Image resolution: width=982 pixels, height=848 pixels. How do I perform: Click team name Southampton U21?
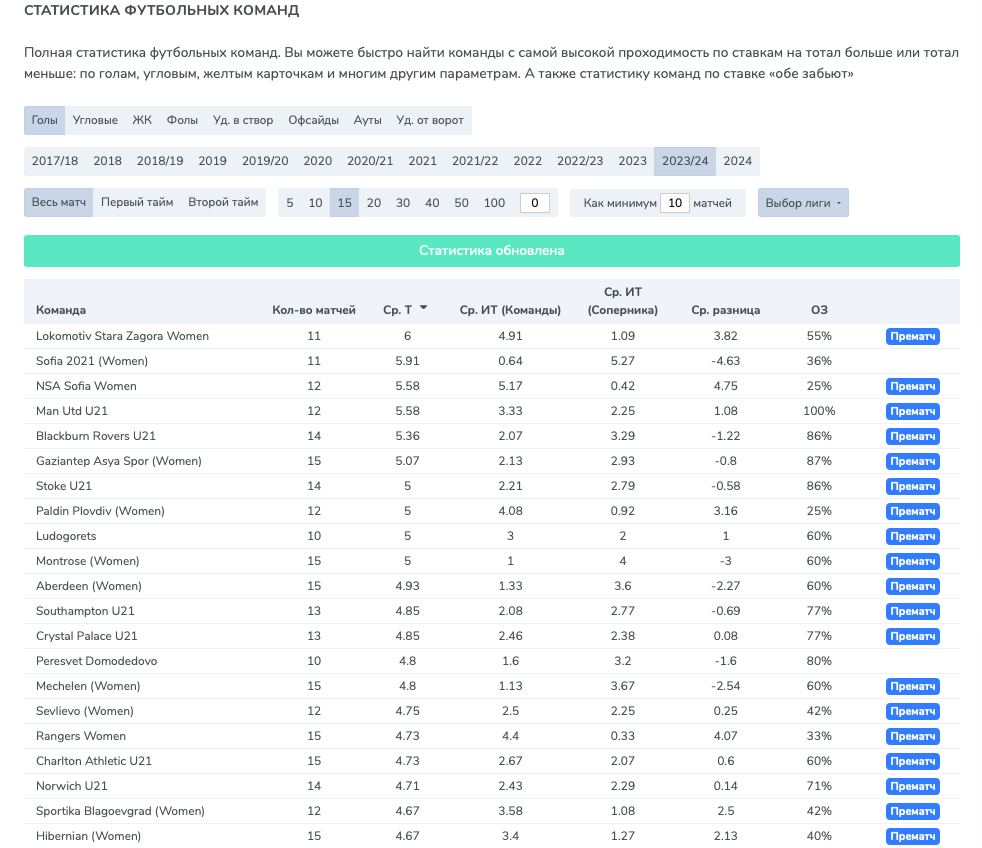tap(85, 611)
